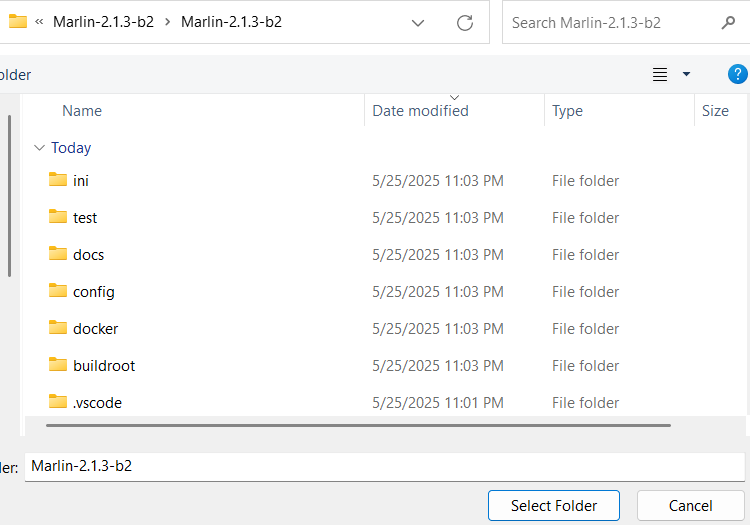Select the ini folder icon
The height and width of the screenshot is (525, 750).
(58, 180)
